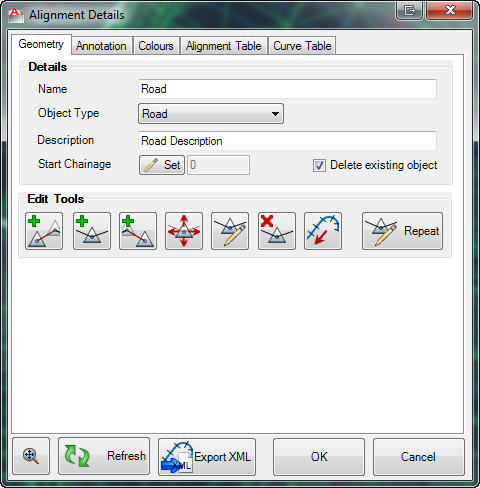Viewport: 480px width, 488px height.
Task: Select the move IP tool with red arrows
Action: pyautogui.click(x=184, y=231)
